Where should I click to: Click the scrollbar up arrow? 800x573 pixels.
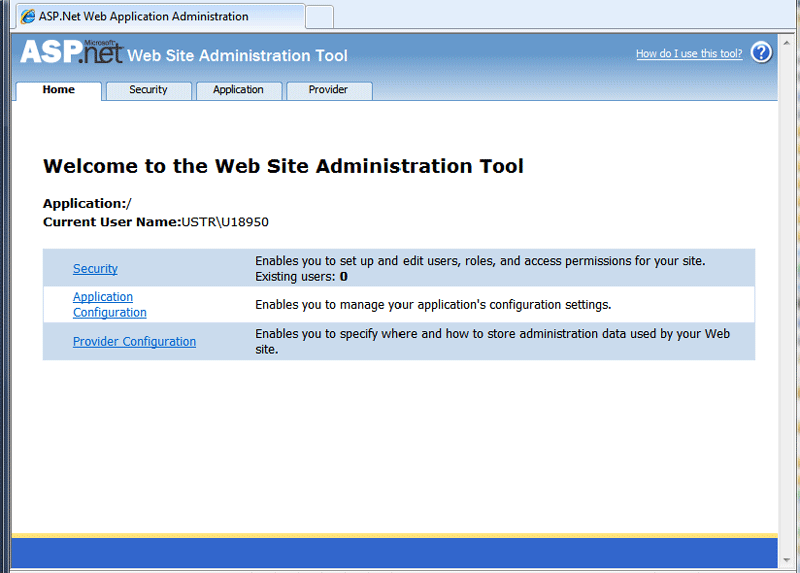786,43
